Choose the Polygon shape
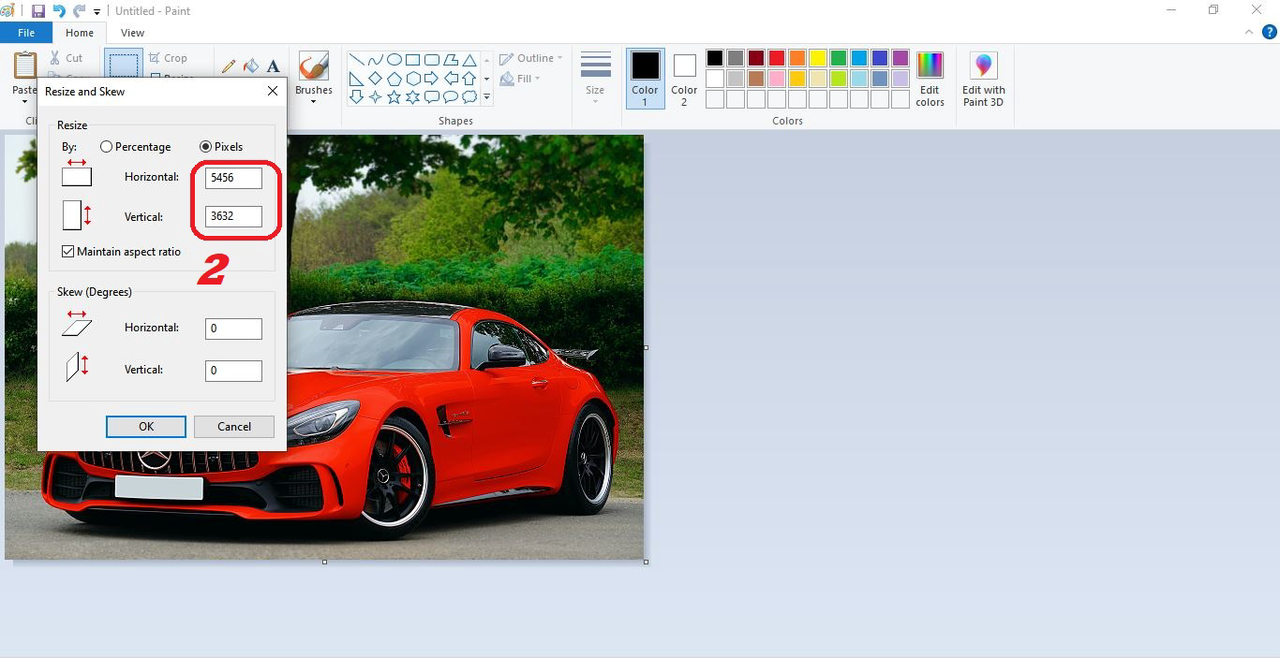 click(x=451, y=59)
